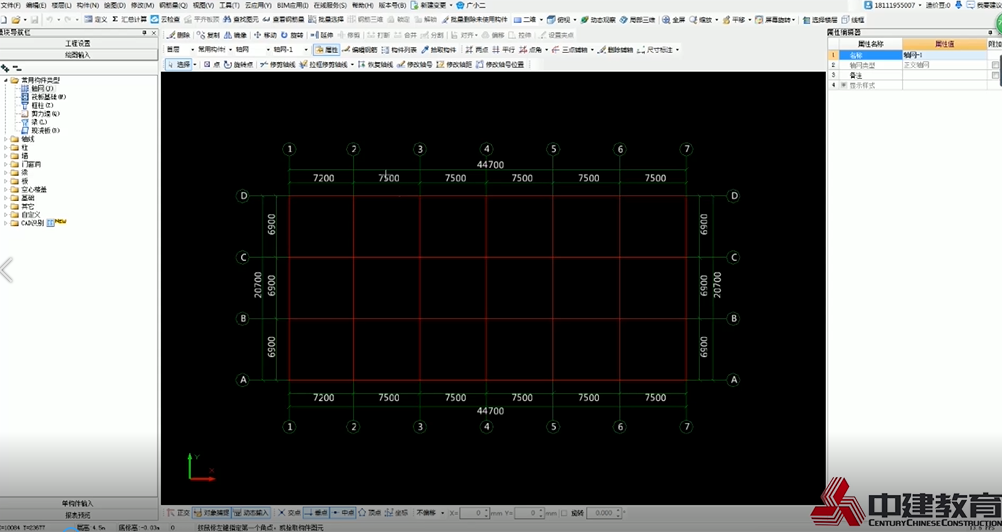Toggle 正交 ortho mode in status bar
Image resolution: width=1002 pixels, height=532 pixels.
178,513
